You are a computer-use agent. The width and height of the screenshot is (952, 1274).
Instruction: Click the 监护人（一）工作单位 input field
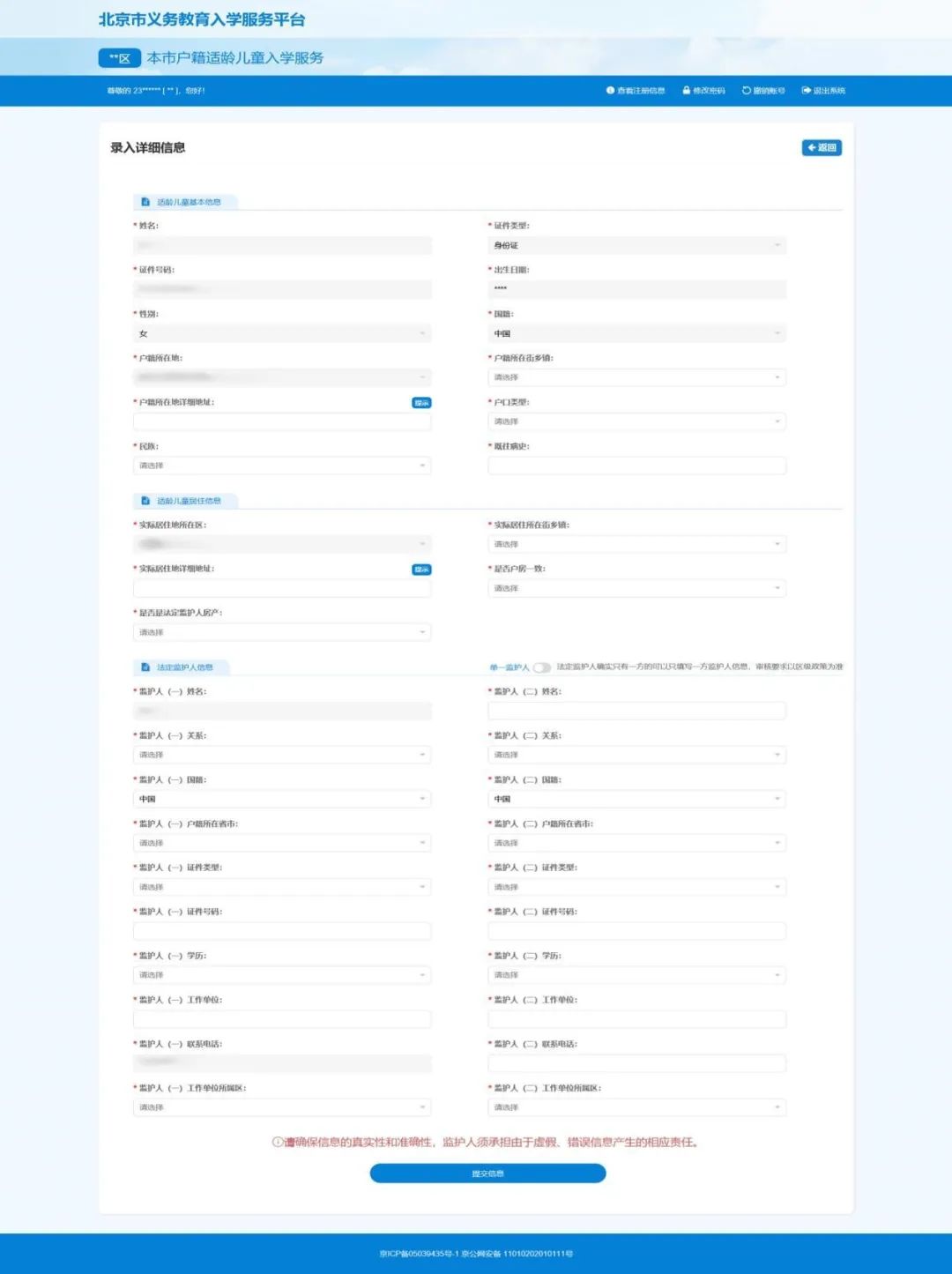282,1019
